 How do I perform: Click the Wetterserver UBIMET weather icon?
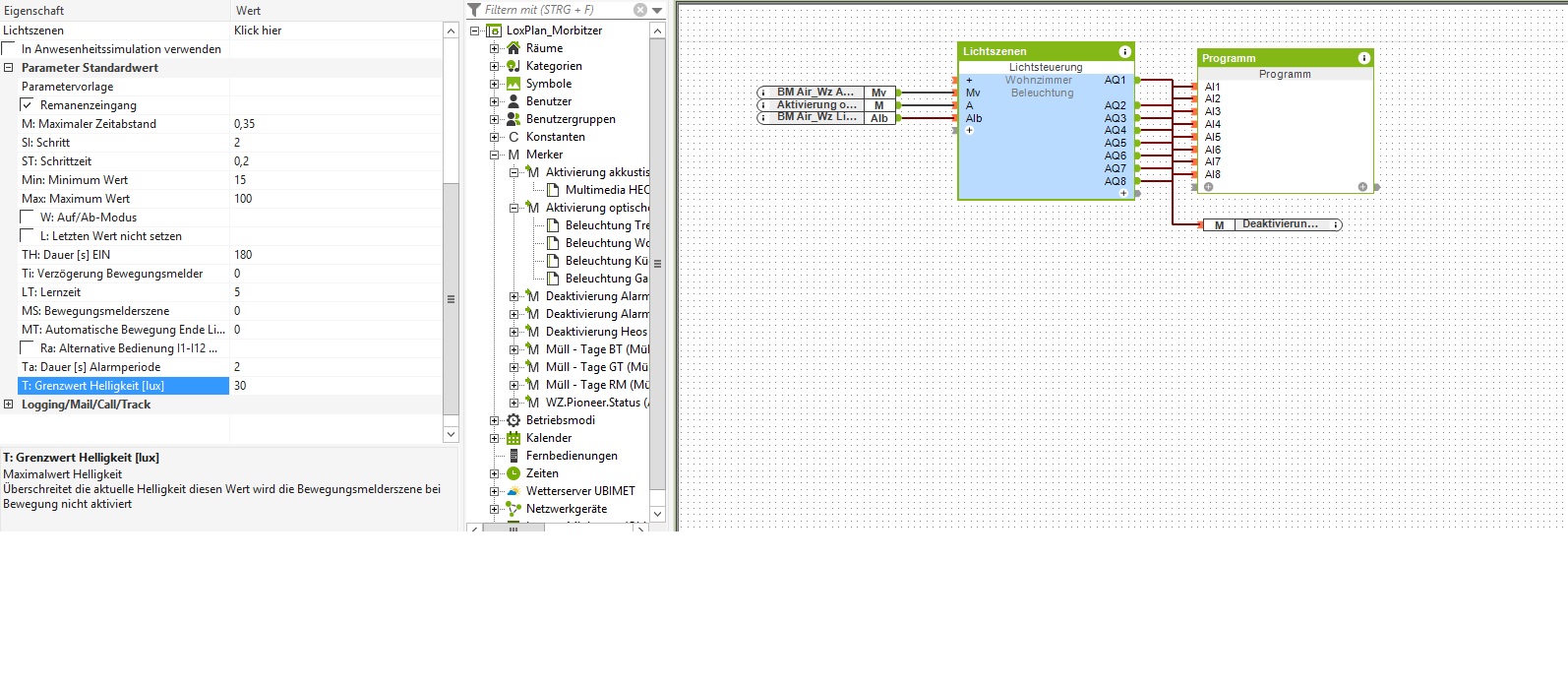pyautogui.click(x=513, y=491)
